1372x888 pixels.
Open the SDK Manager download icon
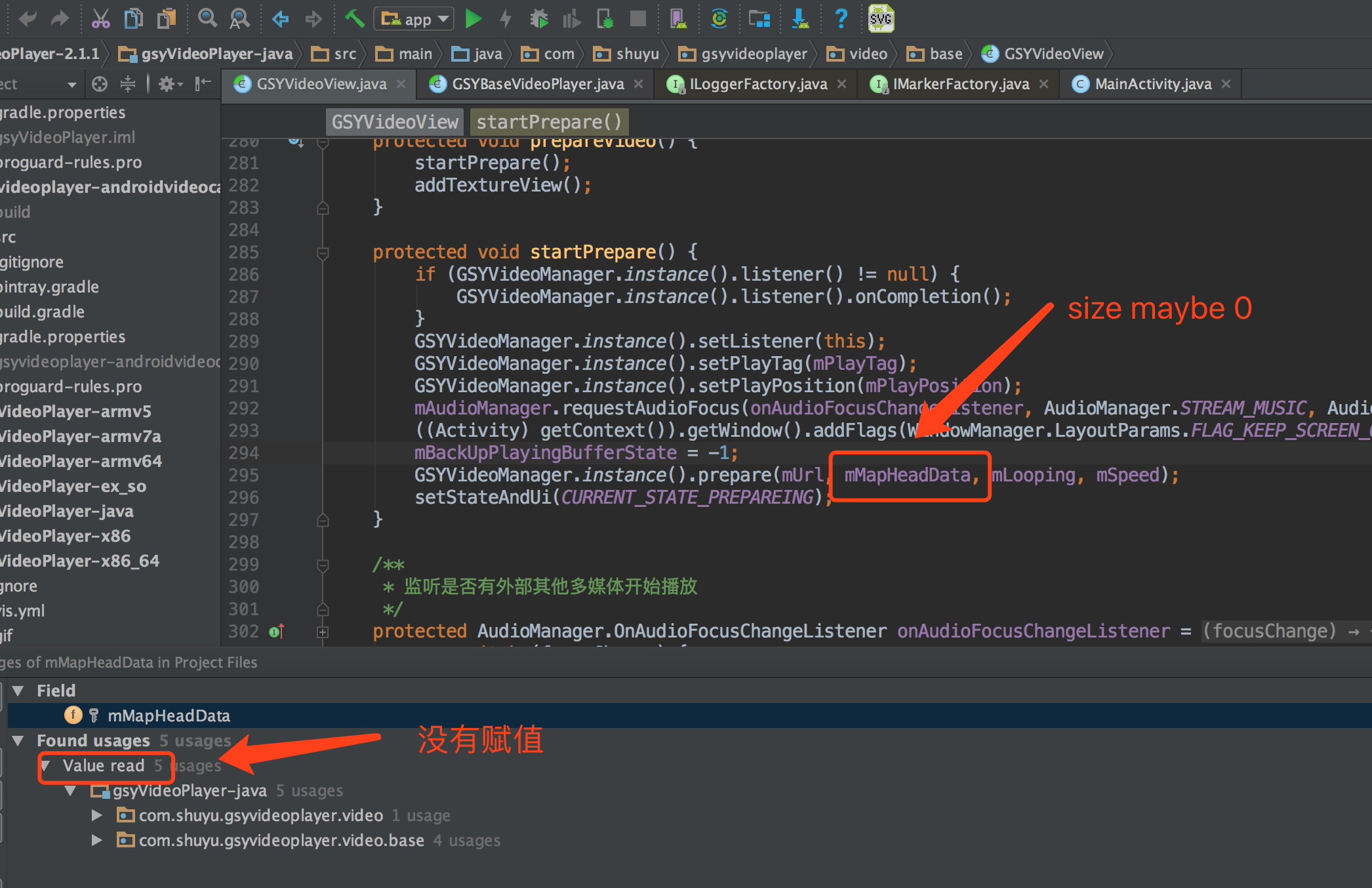800,18
